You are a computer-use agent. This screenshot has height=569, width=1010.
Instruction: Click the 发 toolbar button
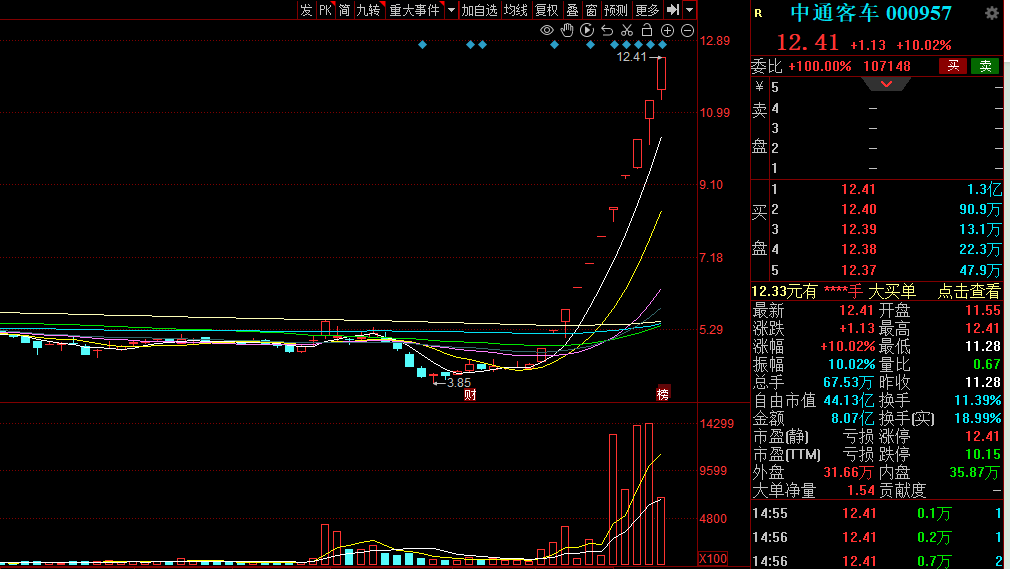(x=306, y=10)
